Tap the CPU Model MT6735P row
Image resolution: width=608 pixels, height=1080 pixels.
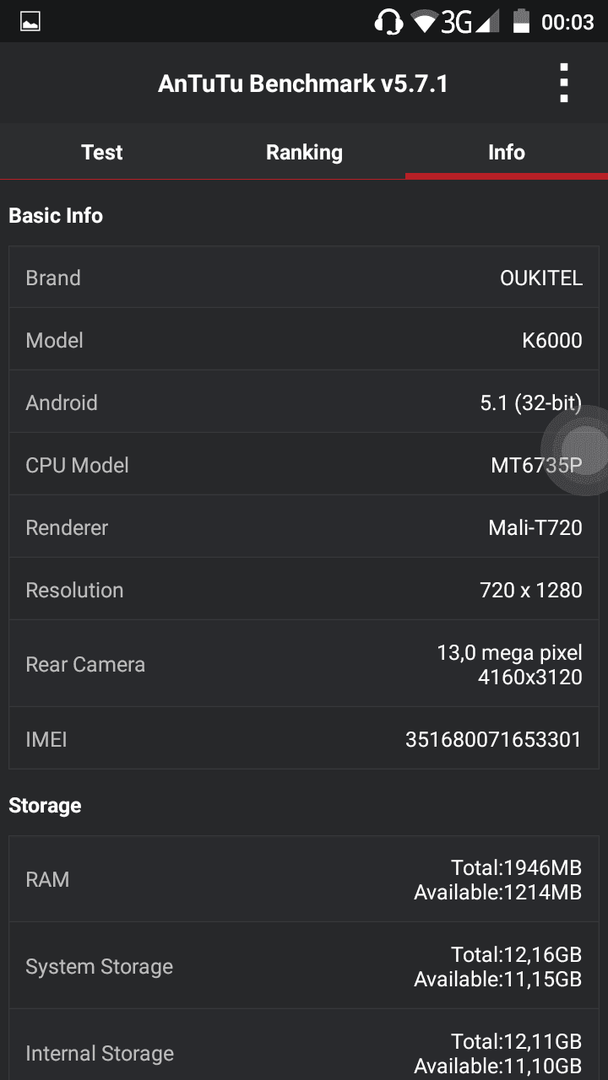click(x=304, y=464)
